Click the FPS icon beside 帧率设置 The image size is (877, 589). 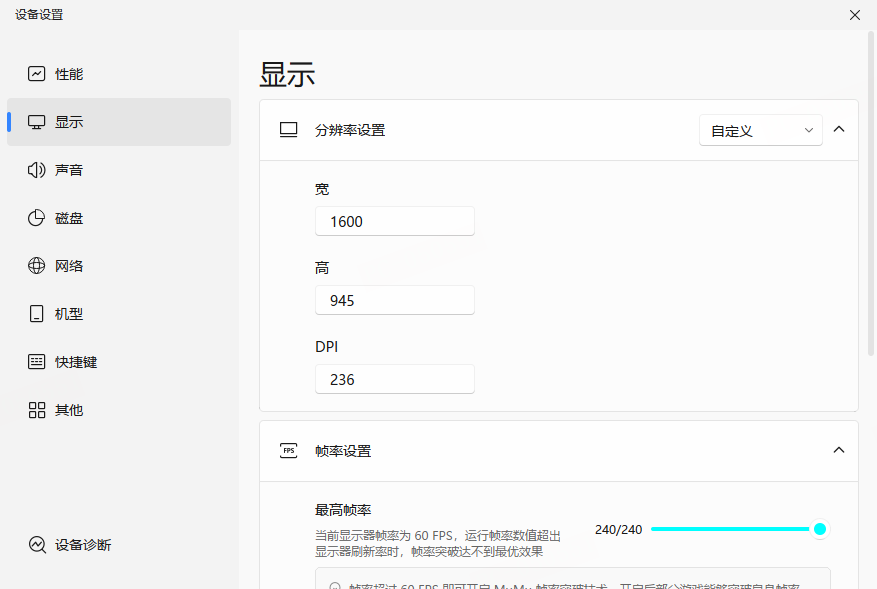(x=289, y=451)
